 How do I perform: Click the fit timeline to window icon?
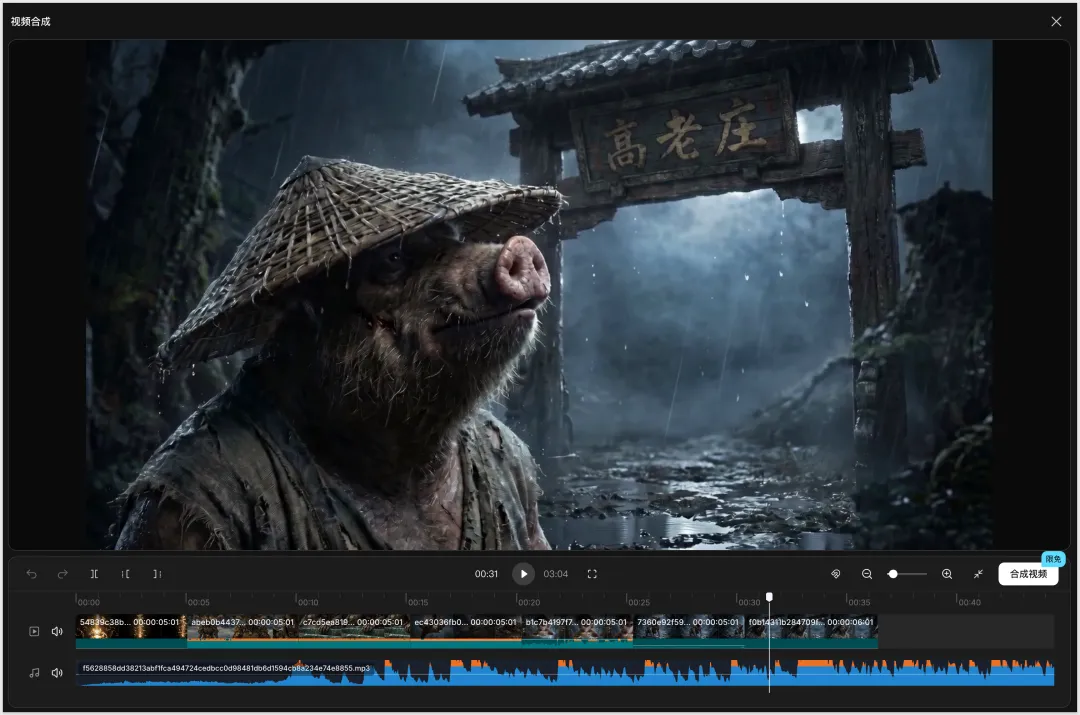tap(978, 574)
